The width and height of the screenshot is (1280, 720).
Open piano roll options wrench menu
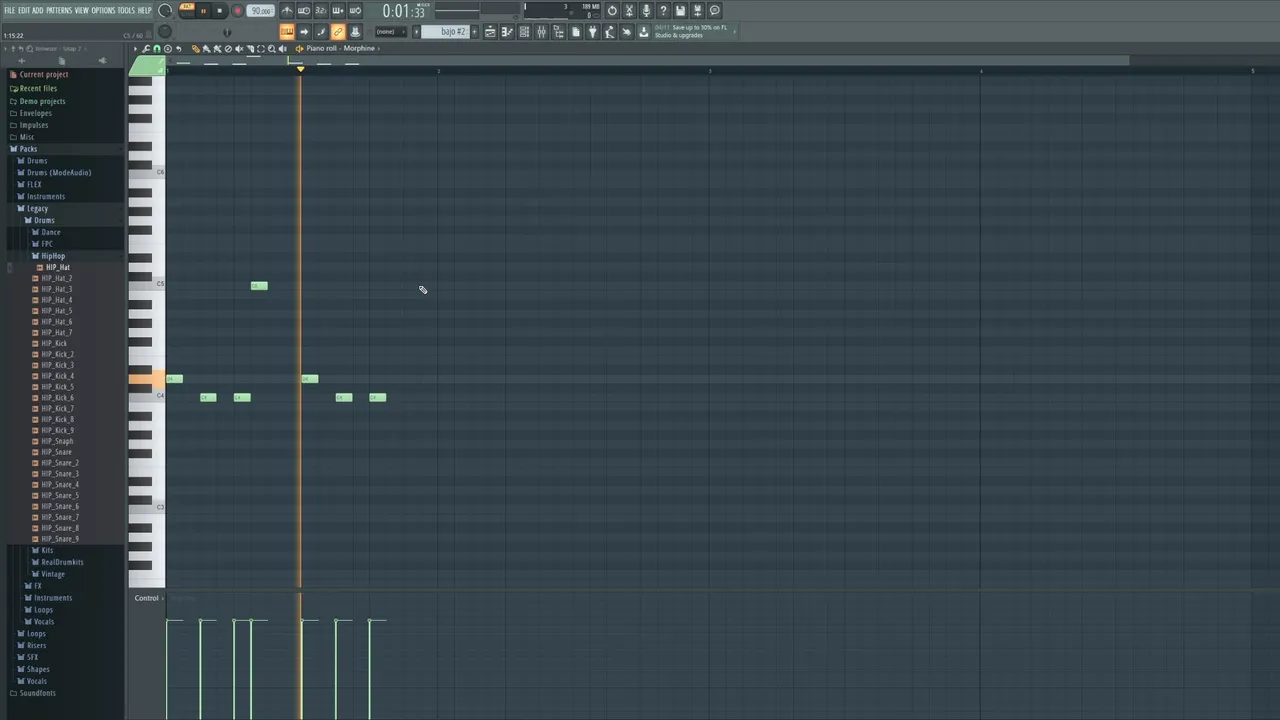[146, 49]
